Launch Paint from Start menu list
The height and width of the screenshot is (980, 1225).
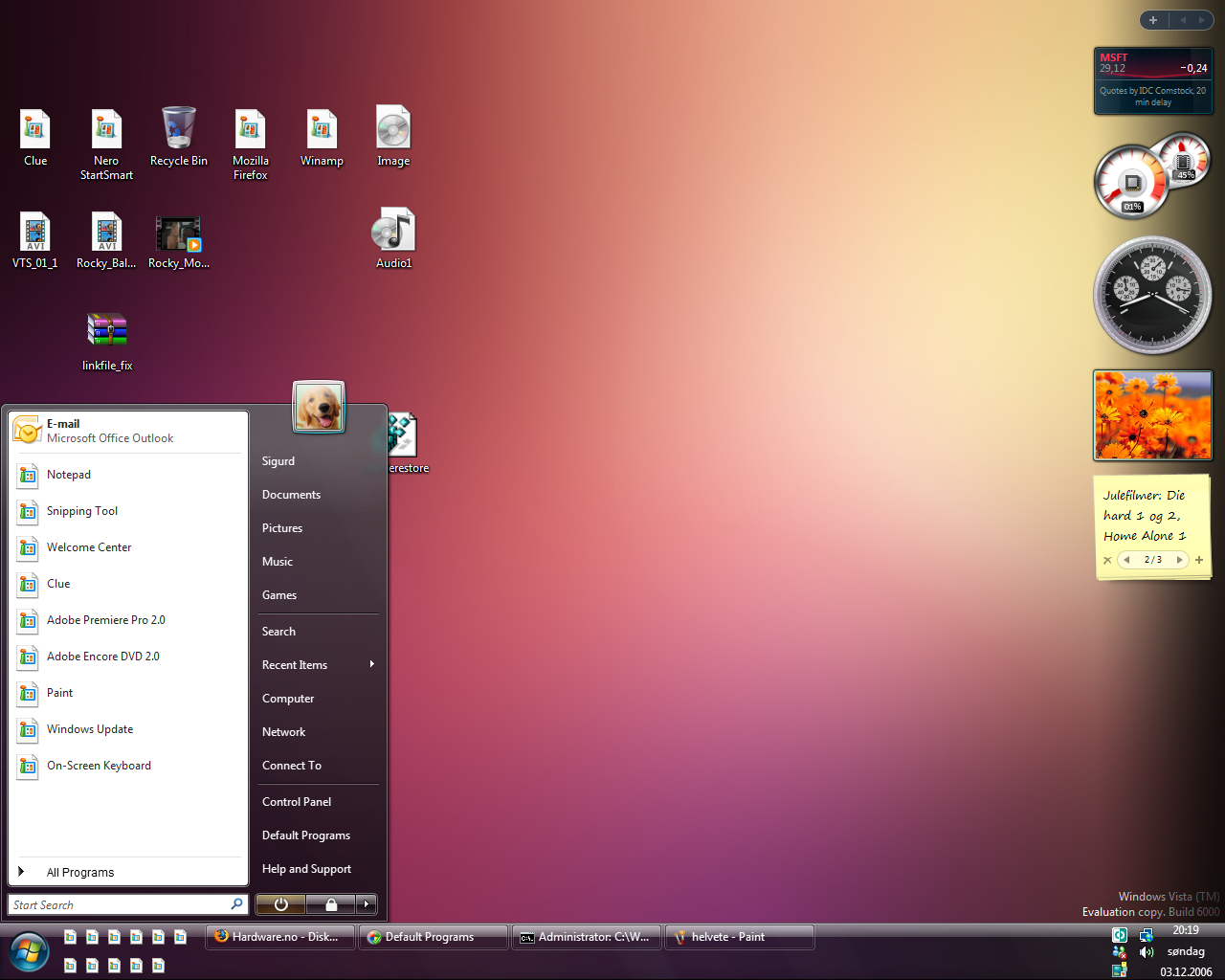[x=126, y=693]
